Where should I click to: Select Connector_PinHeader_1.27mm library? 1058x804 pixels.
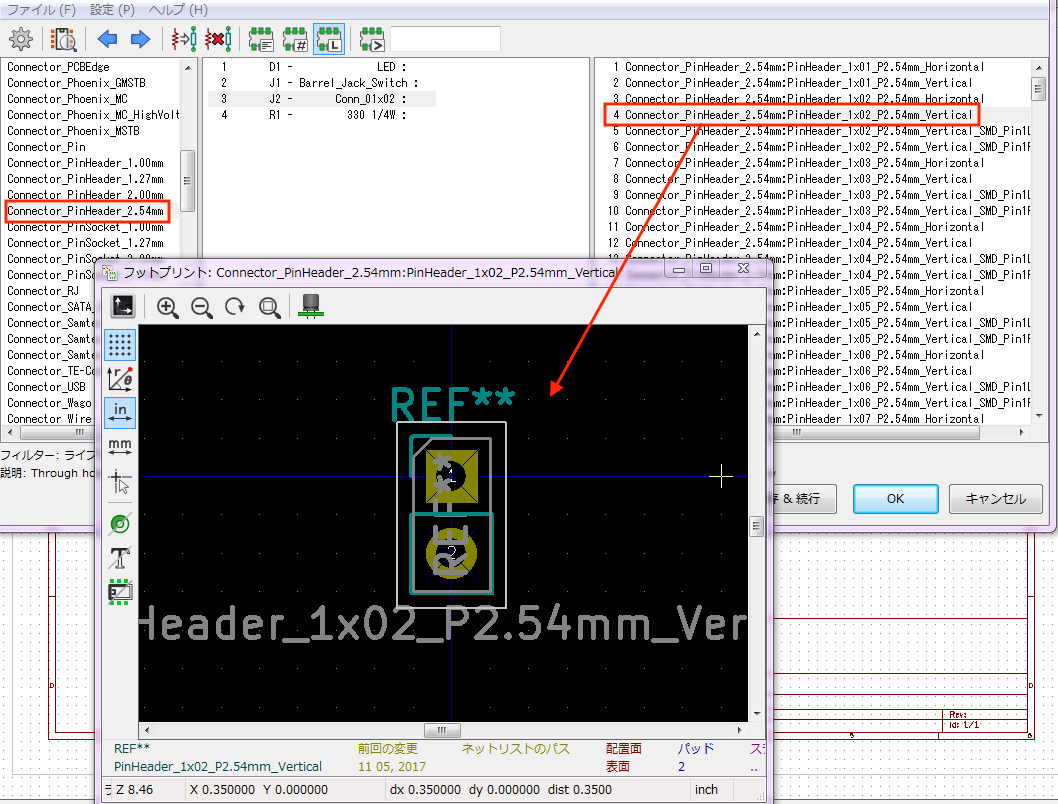pos(86,179)
